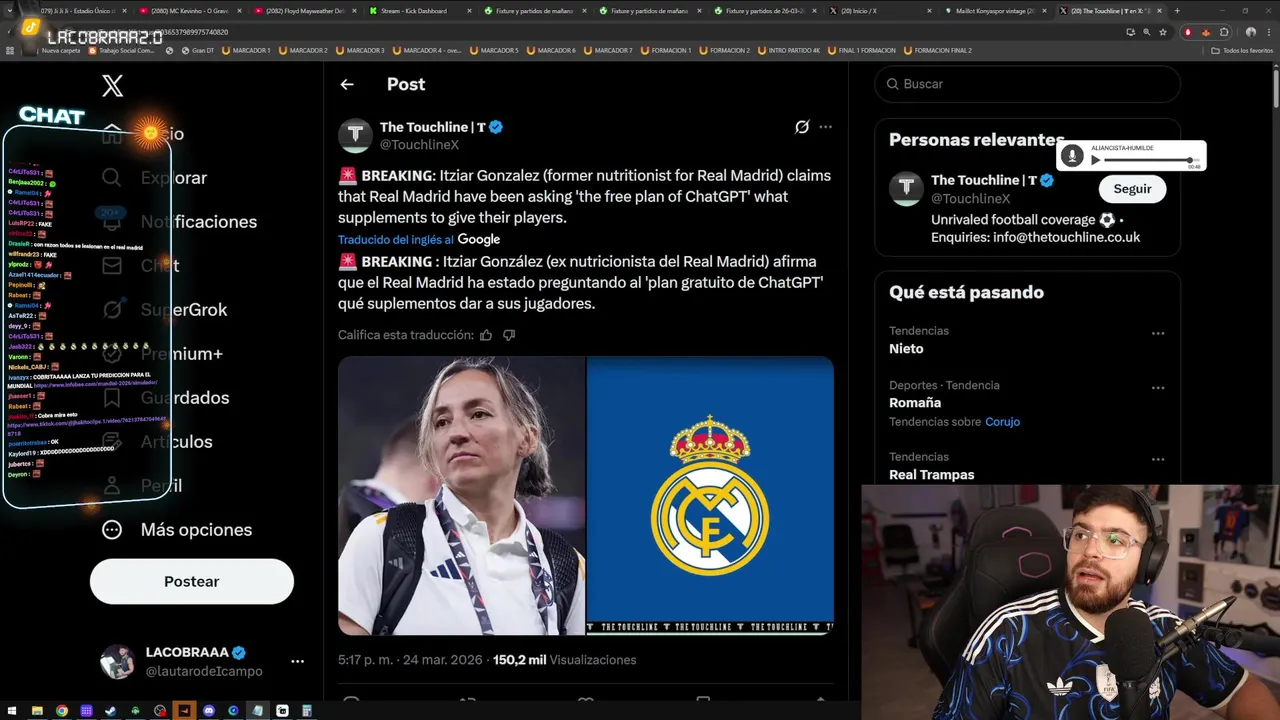Viewport: 1280px width, 720px height.
Task: Open the Itziar González photo
Action: [461, 496]
